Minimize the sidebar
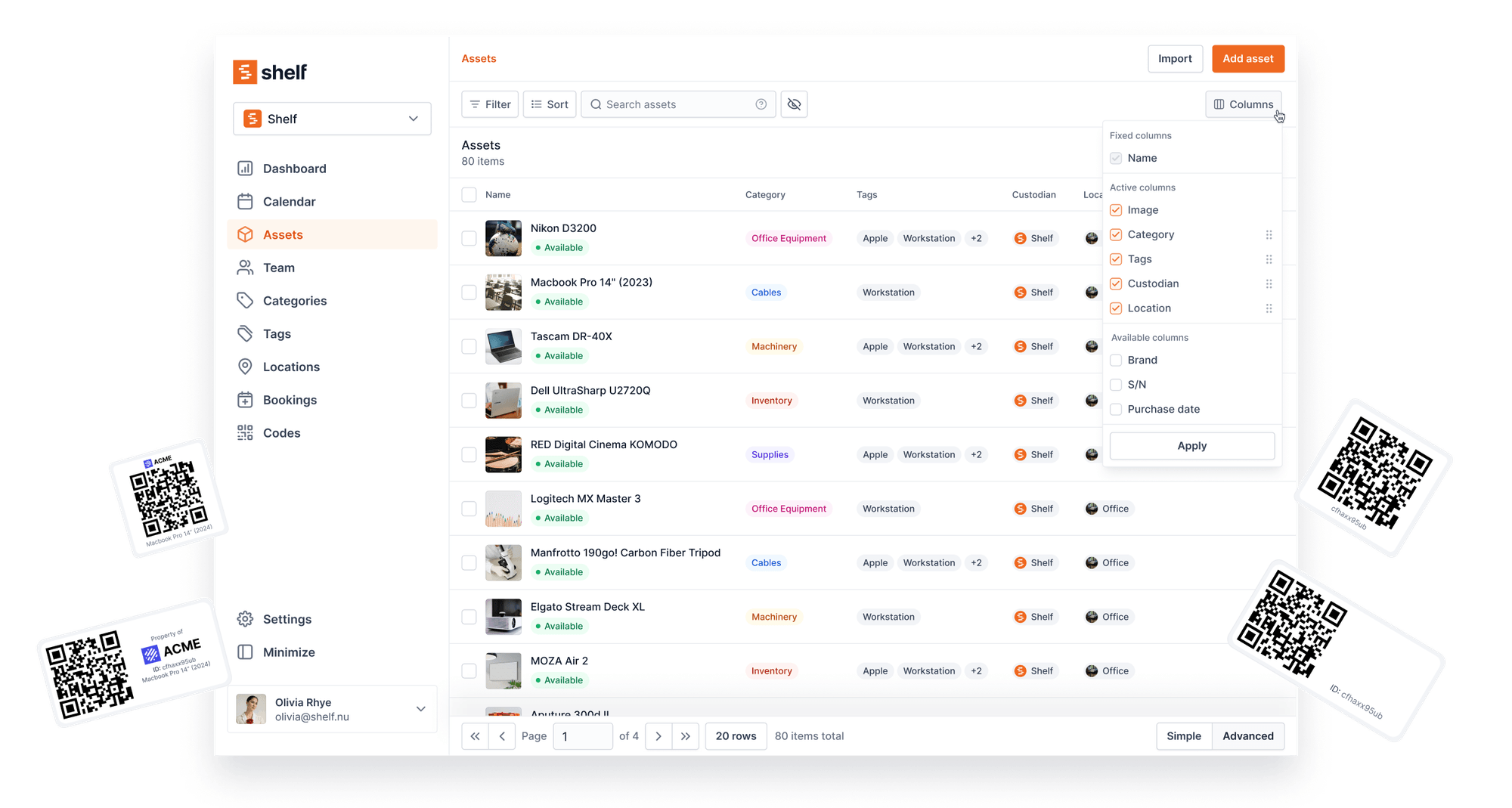Viewport: 1512px width, 808px height. coord(332,652)
